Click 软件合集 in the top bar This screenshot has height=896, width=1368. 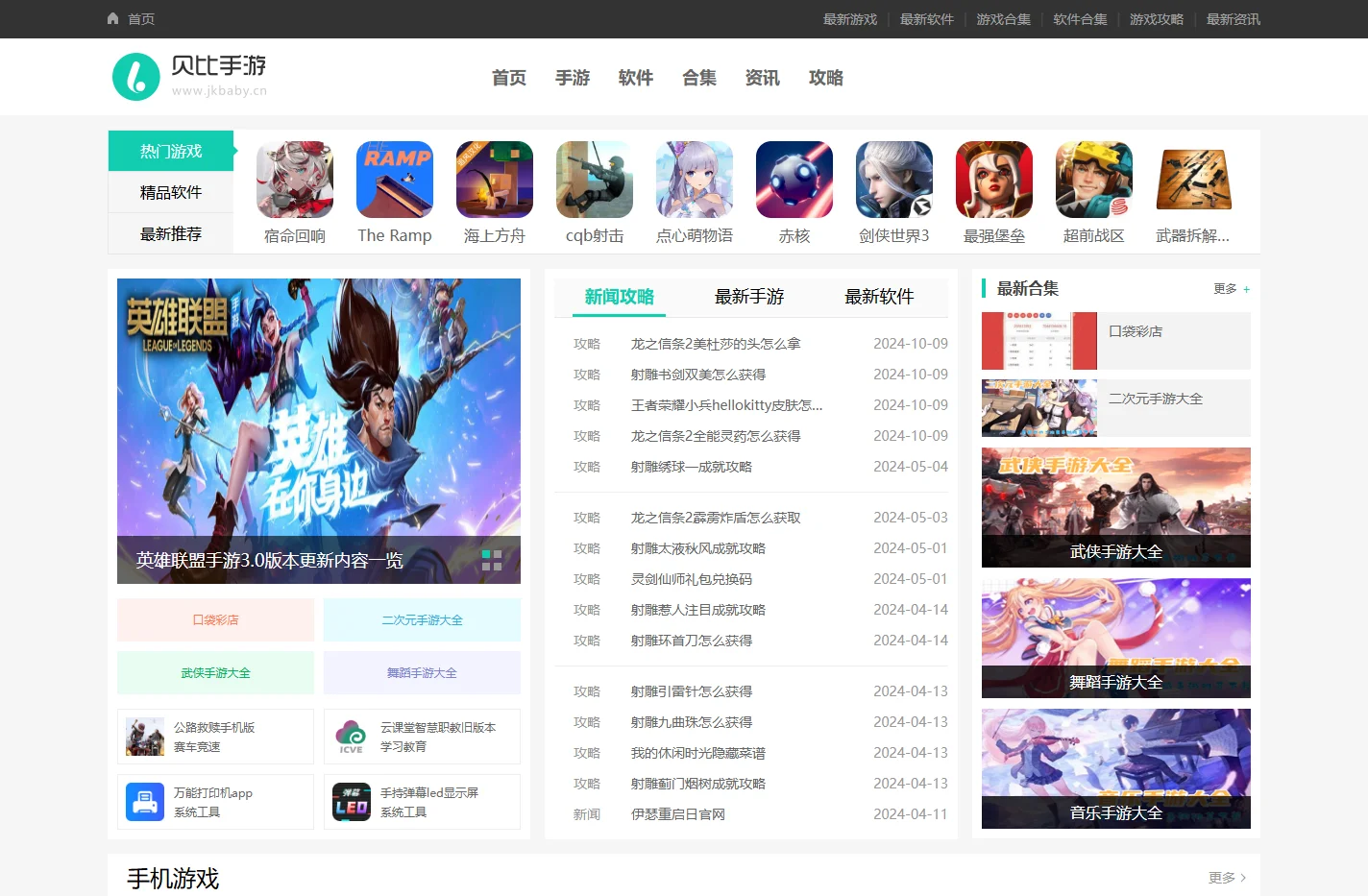(1081, 19)
